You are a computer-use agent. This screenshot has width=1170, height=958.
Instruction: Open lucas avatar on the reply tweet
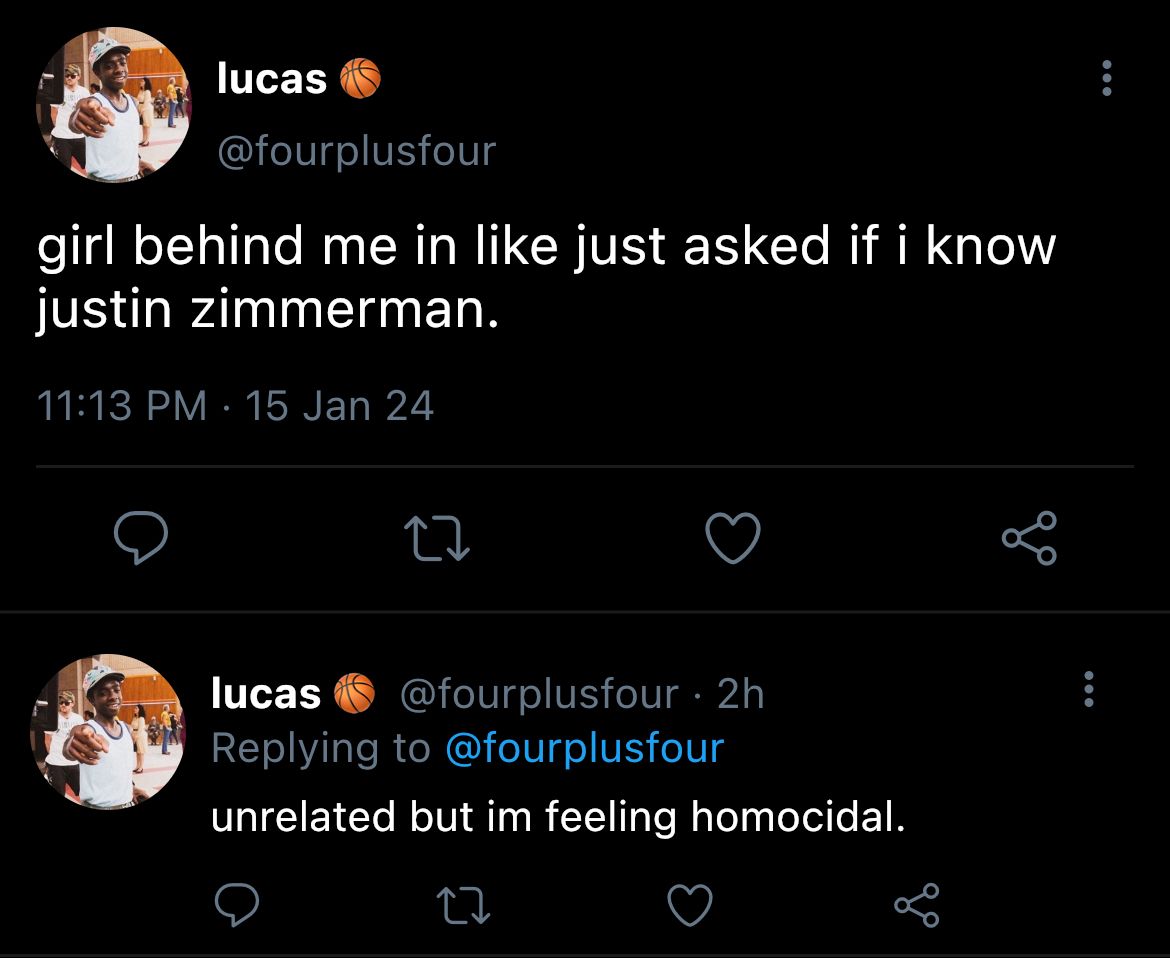(x=107, y=732)
